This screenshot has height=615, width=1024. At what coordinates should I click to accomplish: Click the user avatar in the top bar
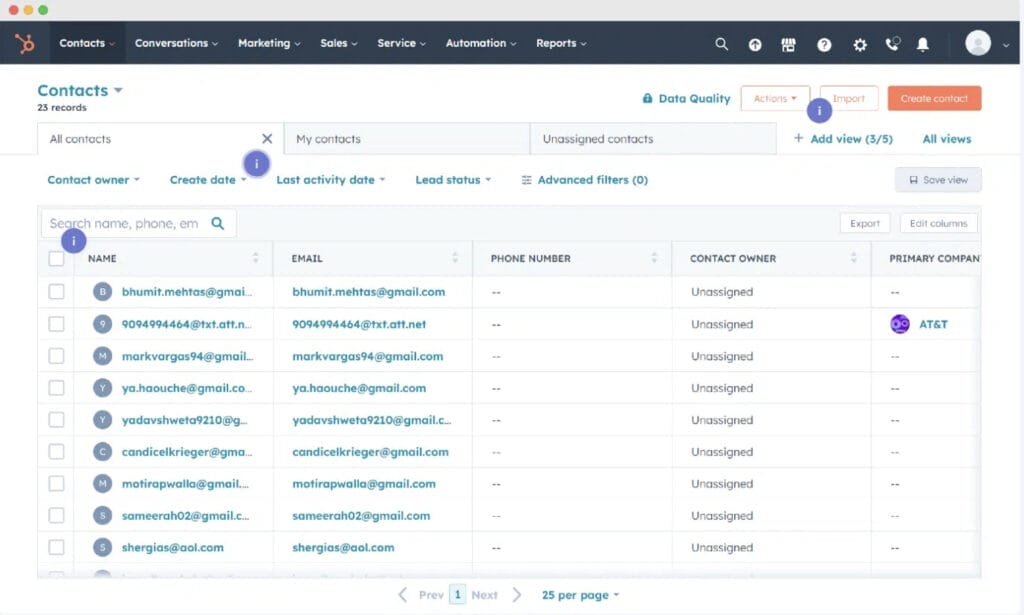pos(978,43)
